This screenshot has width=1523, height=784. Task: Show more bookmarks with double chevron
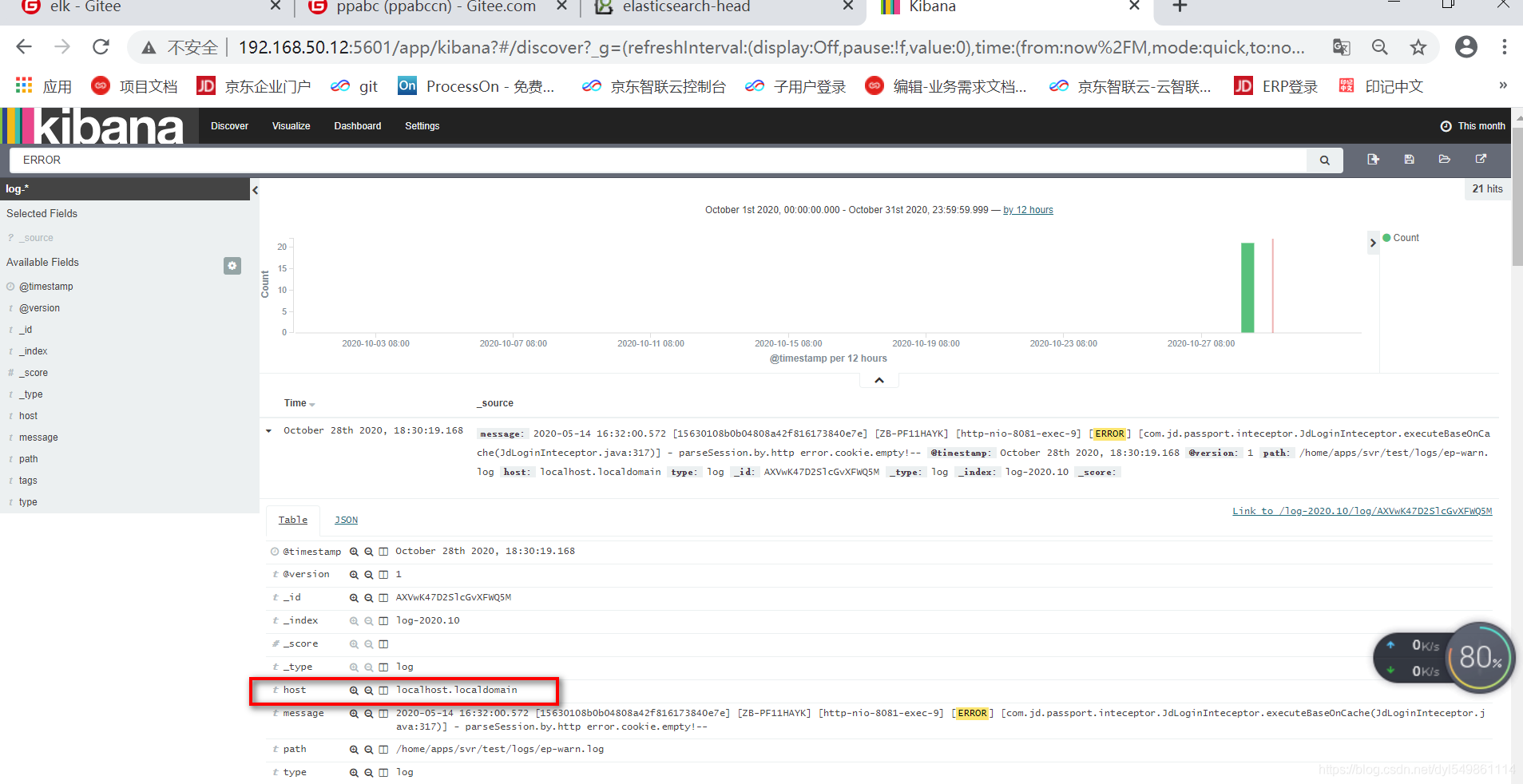click(1502, 85)
